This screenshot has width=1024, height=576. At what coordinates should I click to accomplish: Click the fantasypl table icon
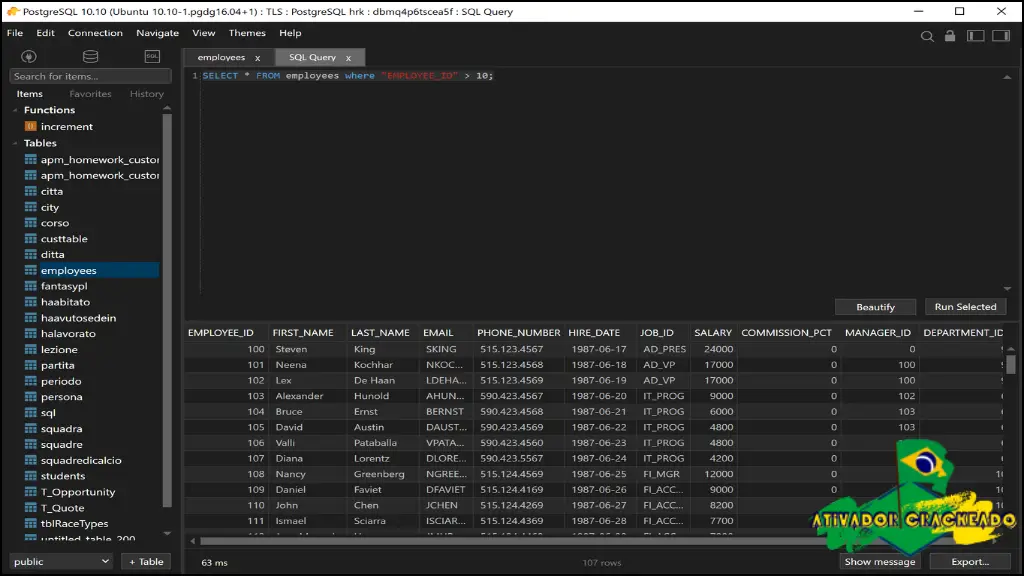31,286
